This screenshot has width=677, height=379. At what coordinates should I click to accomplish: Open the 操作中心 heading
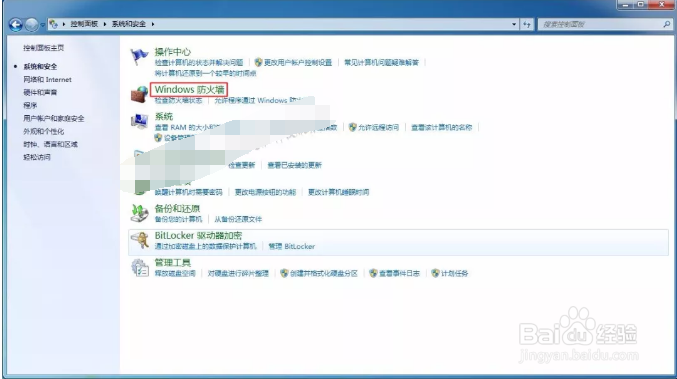tap(173, 52)
